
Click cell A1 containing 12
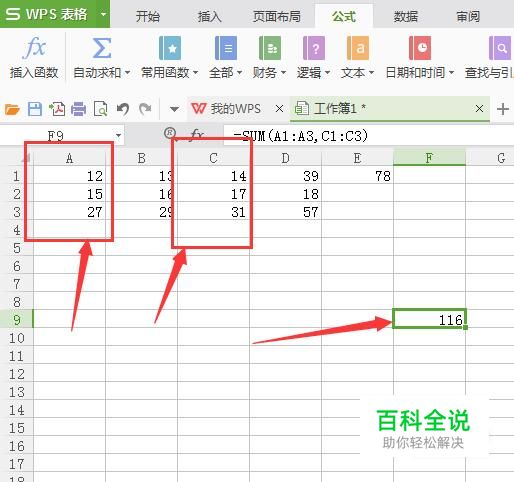(x=69, y=176)
